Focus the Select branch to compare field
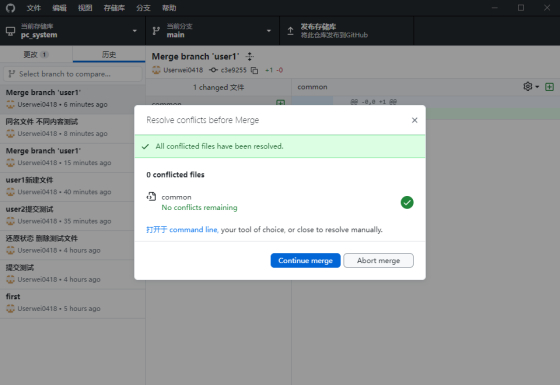This screenshot has height=385, width=560. pyautogui.click(x=73, y=74)
